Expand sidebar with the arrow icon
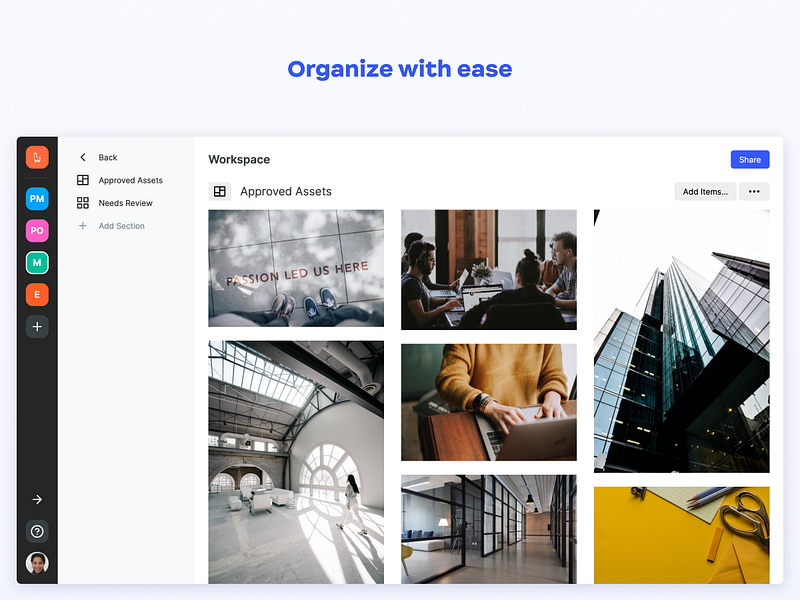Image resolution: width=800 pixels, height=600 pixels. [37, 499]
